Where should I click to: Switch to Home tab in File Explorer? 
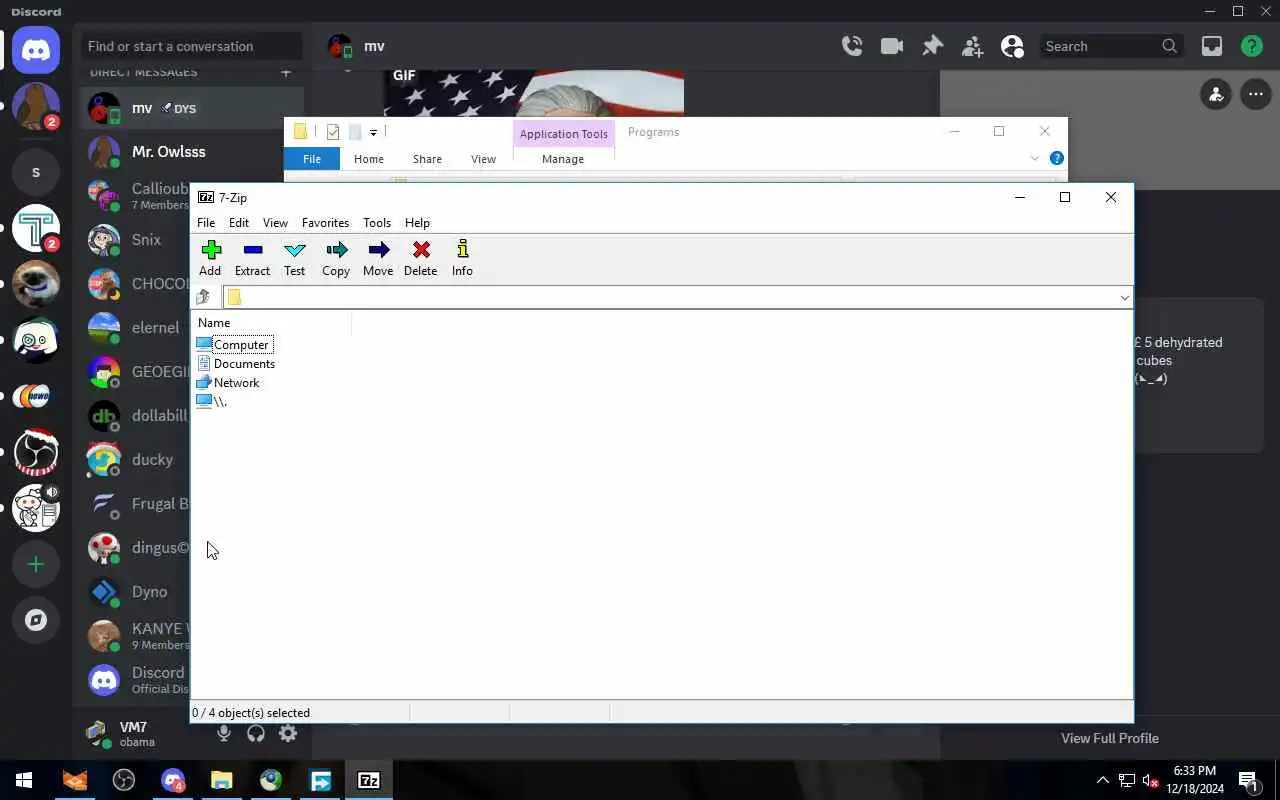click(368, 159)
